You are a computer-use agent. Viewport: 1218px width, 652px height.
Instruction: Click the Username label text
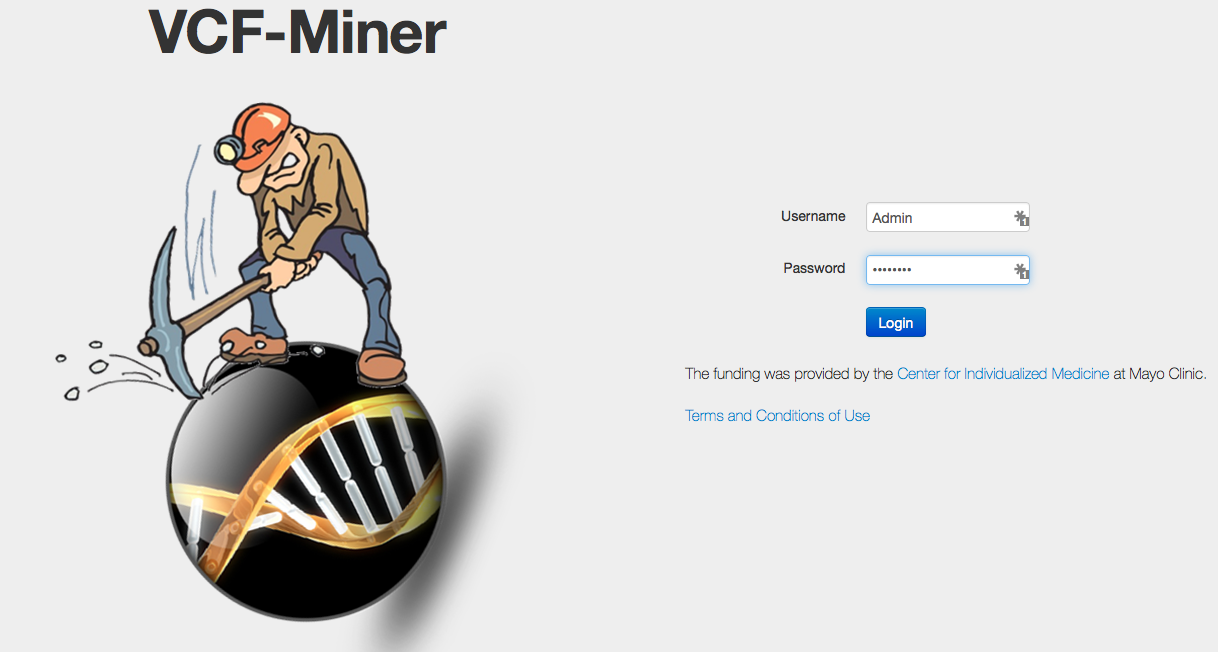[813, 216]
